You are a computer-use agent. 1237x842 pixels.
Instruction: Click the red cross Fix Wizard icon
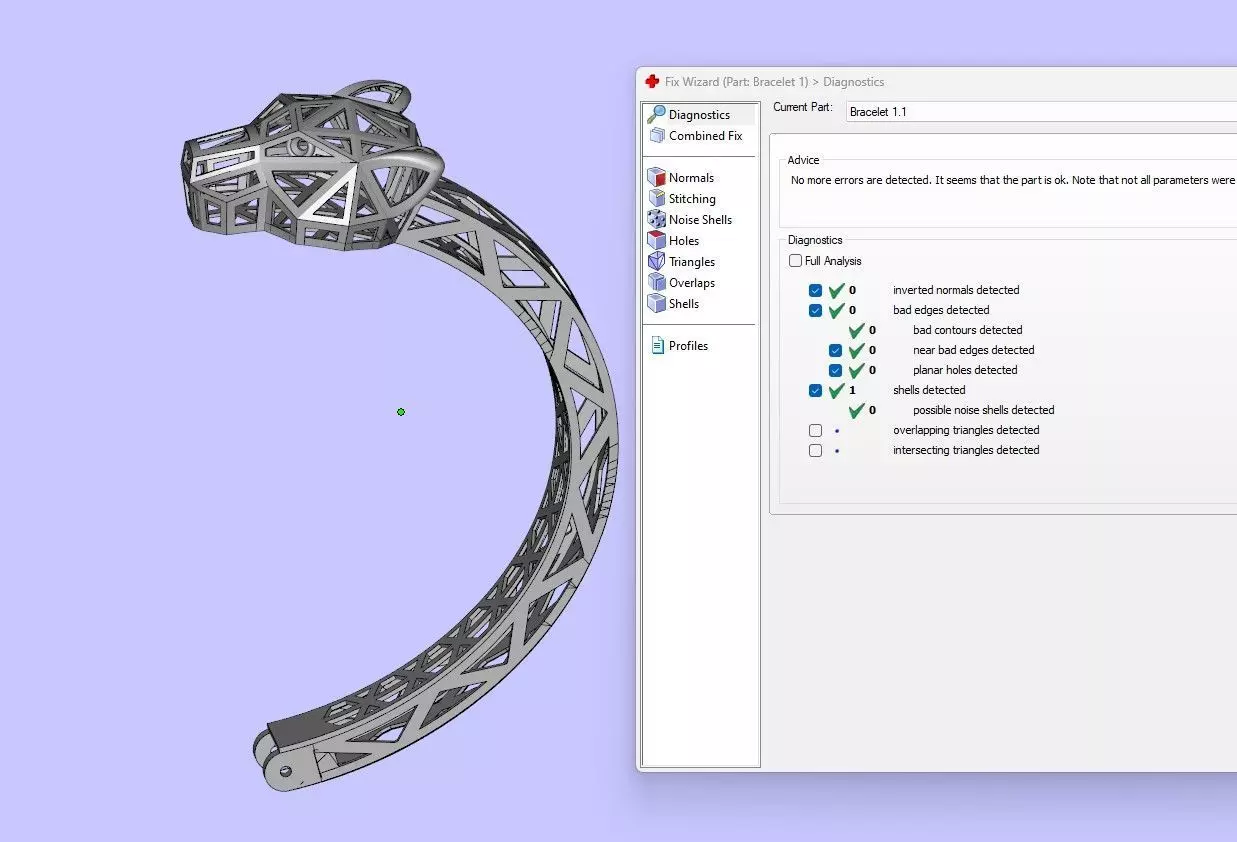652,81
